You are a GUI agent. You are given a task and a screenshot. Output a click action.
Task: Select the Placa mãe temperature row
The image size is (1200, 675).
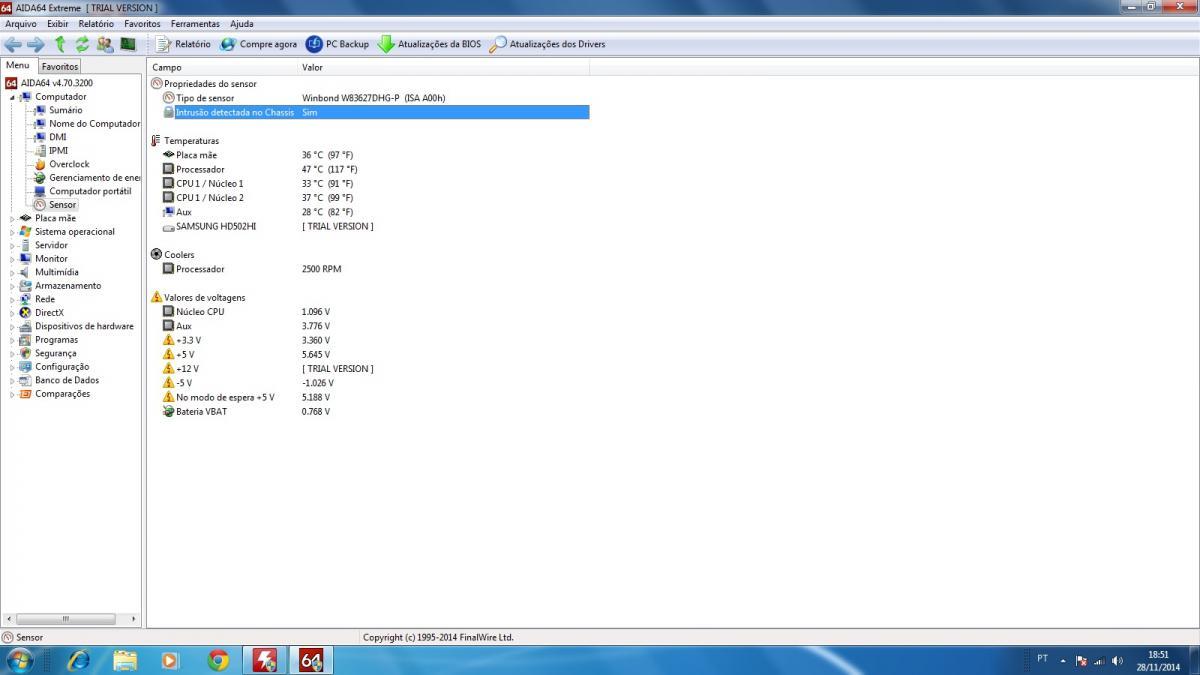(369, 155)
